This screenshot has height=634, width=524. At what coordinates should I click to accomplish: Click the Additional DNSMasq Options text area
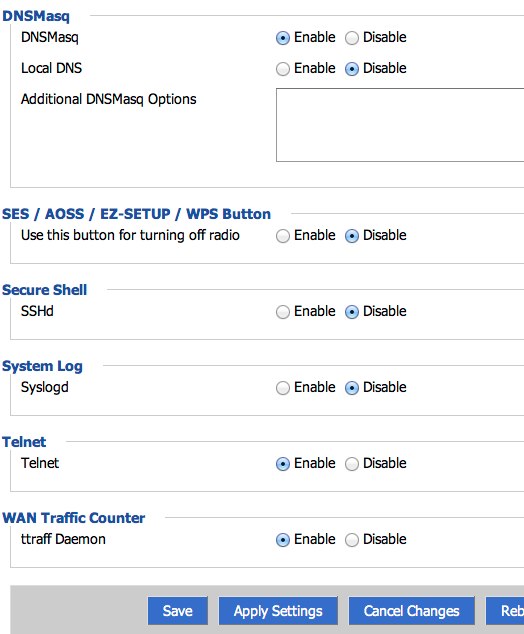(x=400, y=125)
